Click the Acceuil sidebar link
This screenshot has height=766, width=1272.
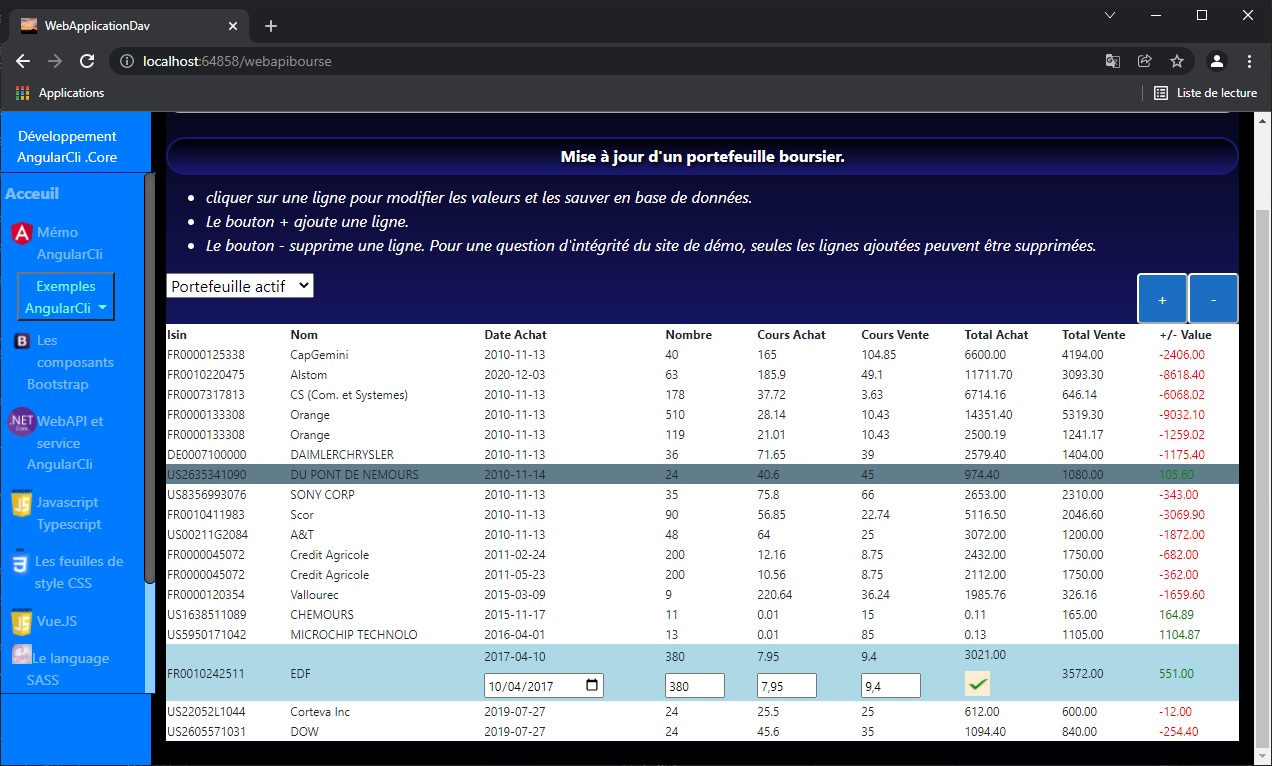point(32,193)
